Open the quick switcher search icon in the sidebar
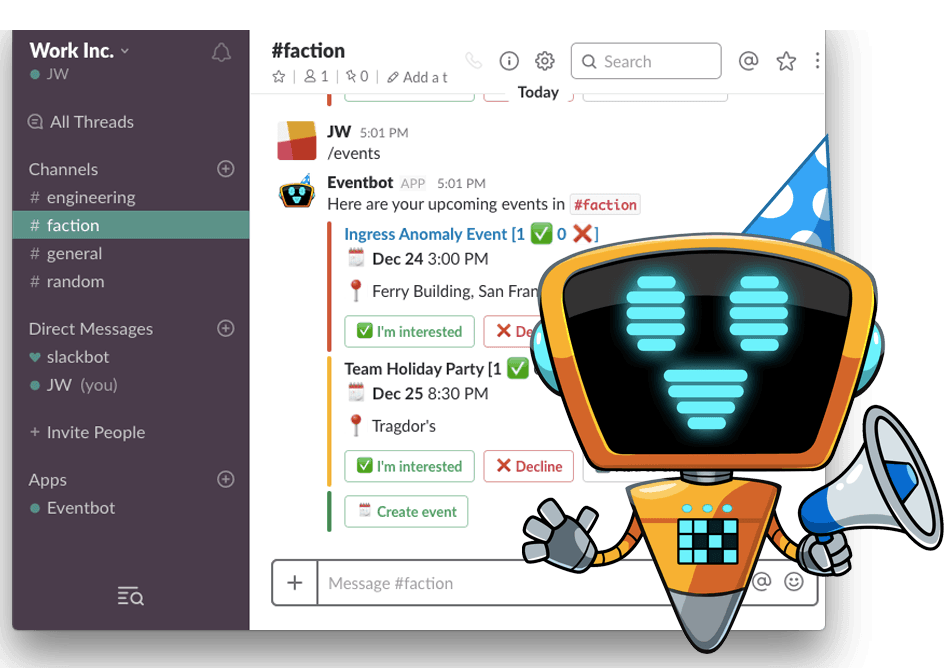 [130, 596]
